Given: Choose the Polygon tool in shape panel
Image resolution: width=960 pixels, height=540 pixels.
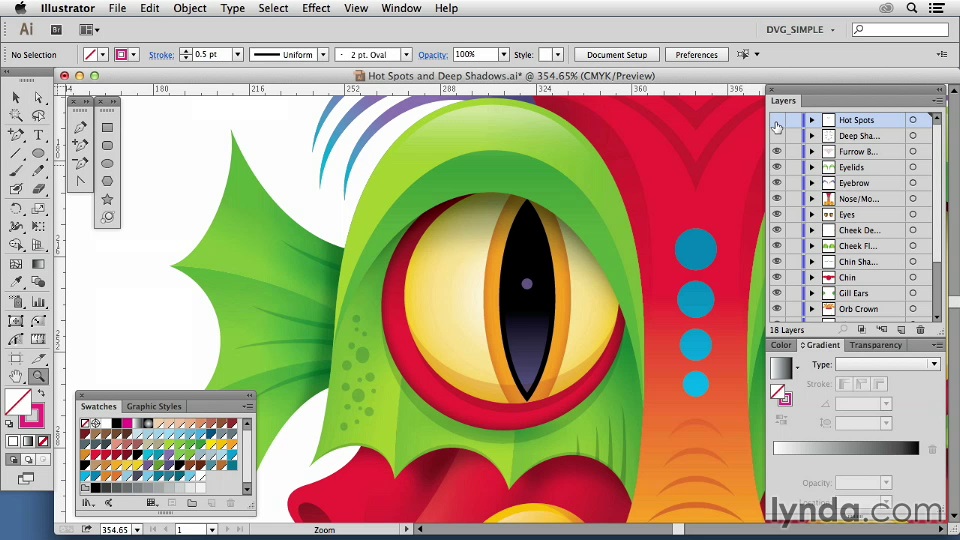Looking at the screenshot, I should tap(107, 181).
